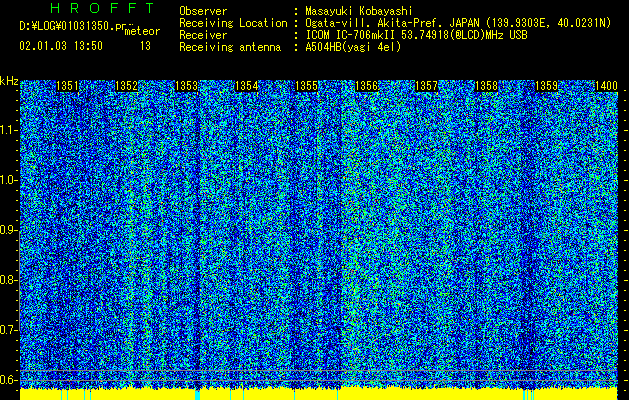Click the 1358 time marker
The height and width of the screenshot is (400, 629).
(486, 86)
